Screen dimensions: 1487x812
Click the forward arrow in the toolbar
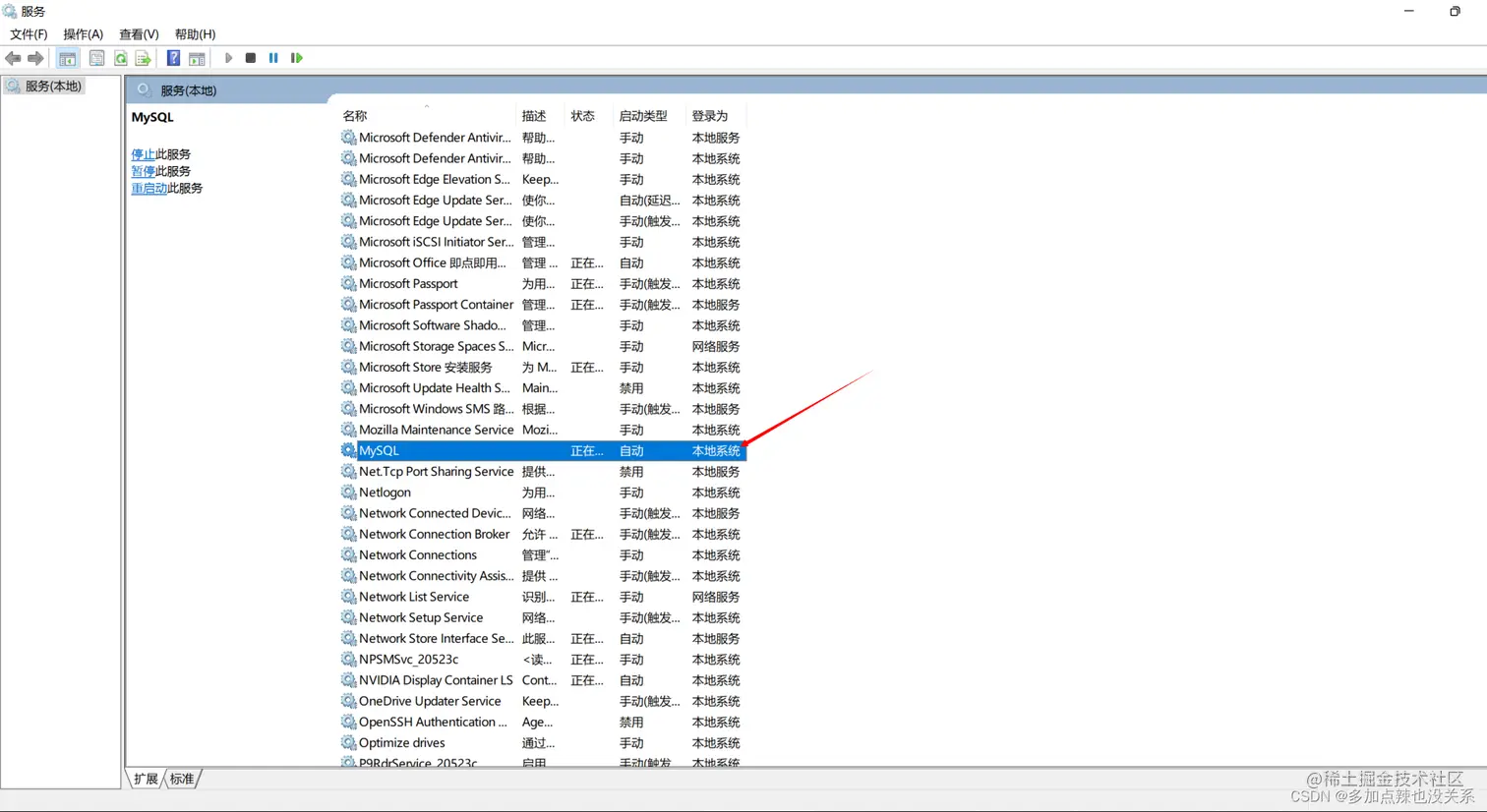click(x=35, y=58)
